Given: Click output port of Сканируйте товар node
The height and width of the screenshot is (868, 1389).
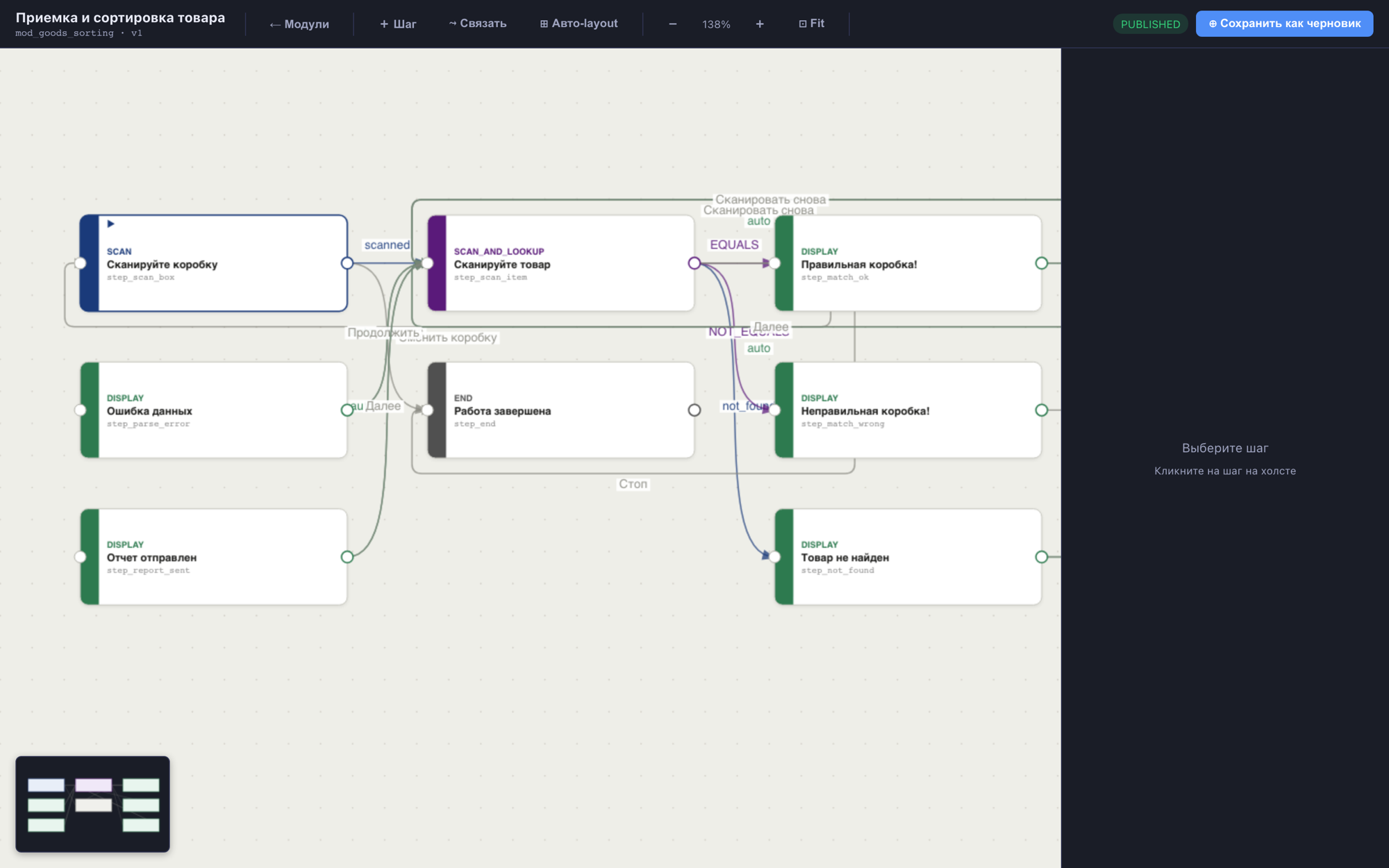Looking at the screenshot, I should pos(694,263).
